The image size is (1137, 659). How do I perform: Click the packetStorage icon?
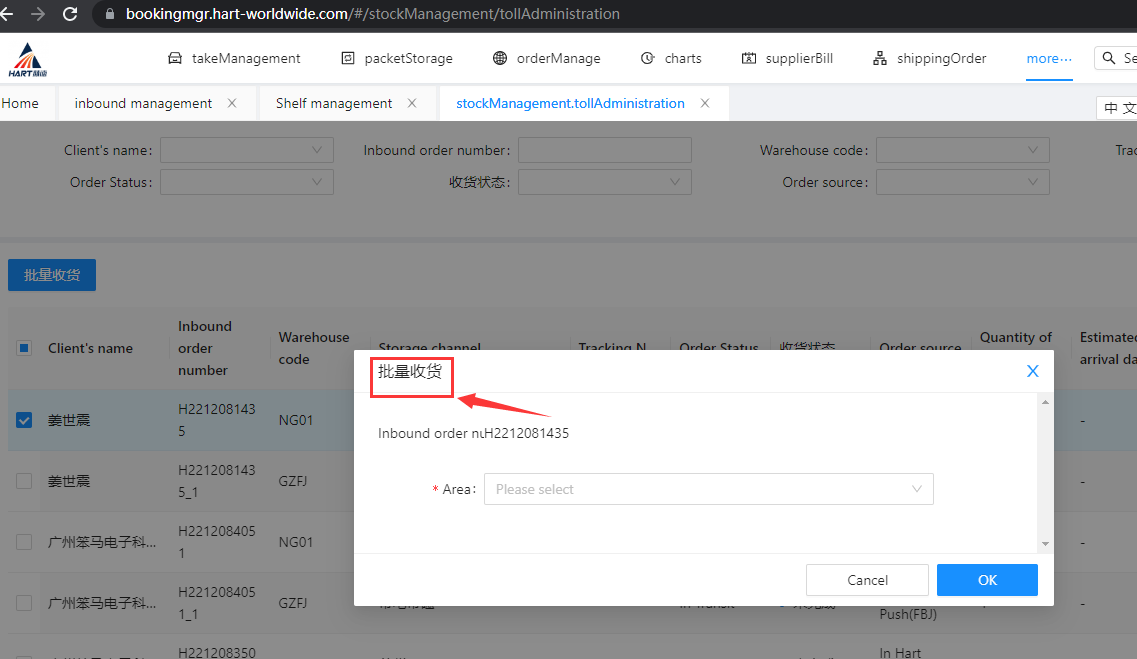[x=348, y=58]
